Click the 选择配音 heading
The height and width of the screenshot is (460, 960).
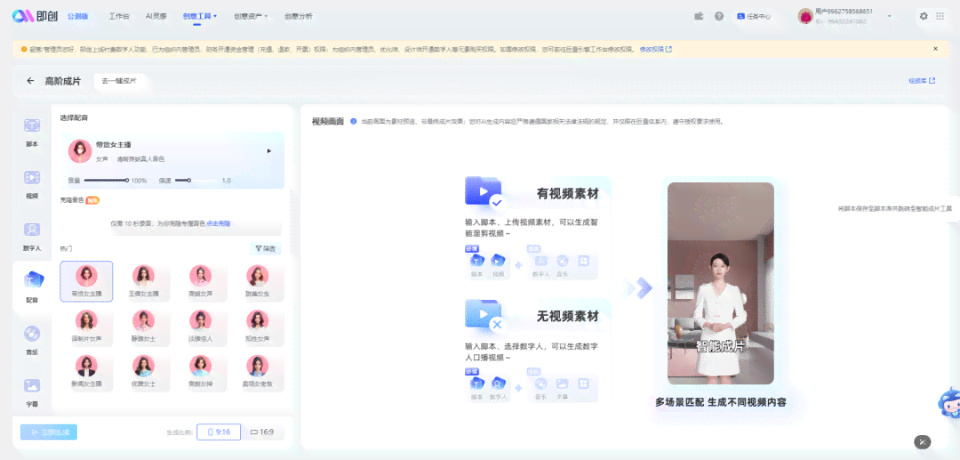(73, 117)
